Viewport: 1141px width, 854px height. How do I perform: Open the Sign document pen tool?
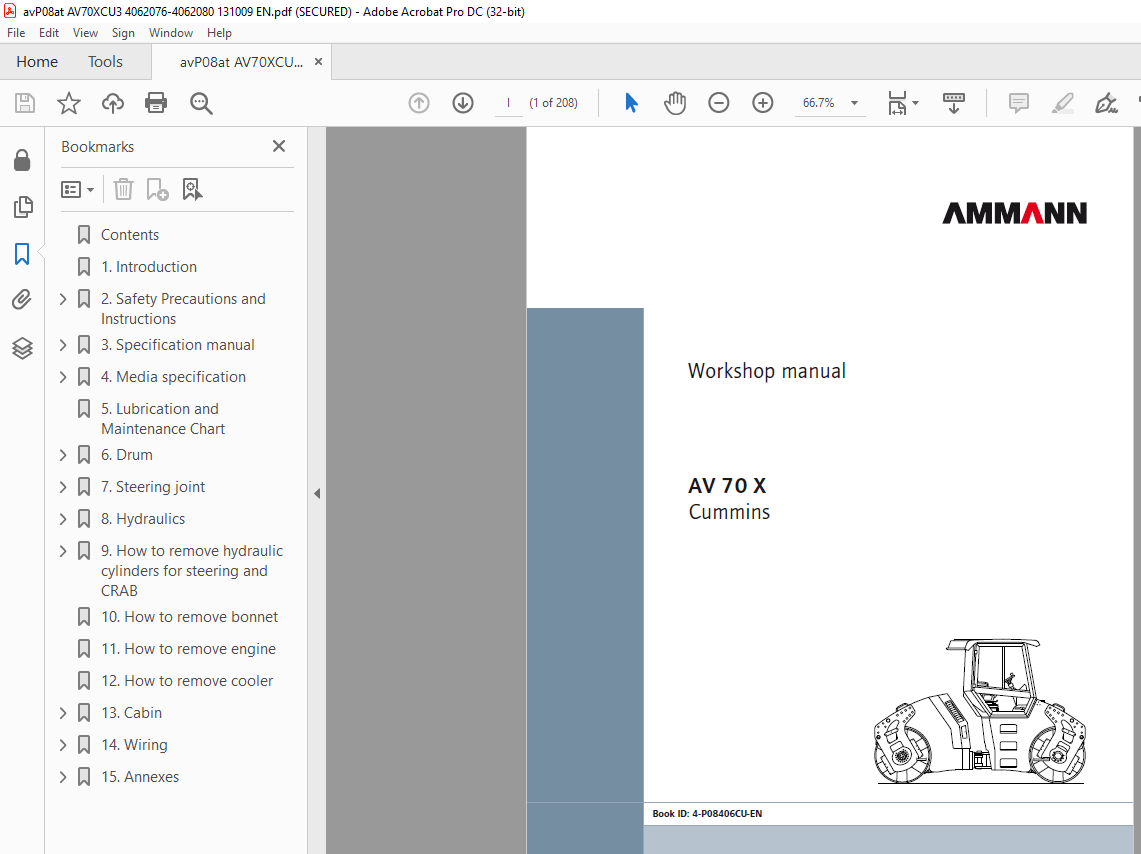tap(1106, 103)
